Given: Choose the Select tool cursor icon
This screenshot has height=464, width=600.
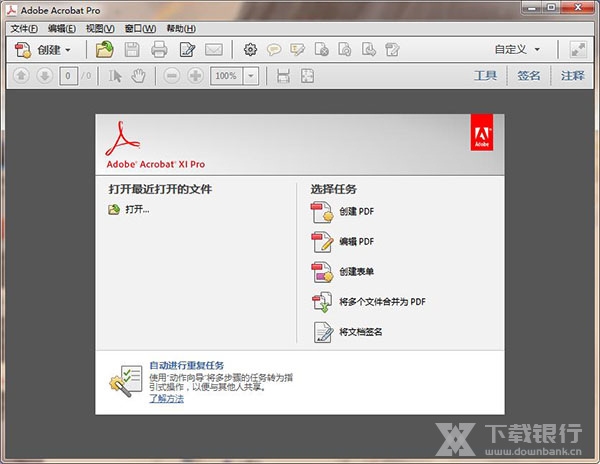Looking at the screenshot, I should click(x=115, y=76).
